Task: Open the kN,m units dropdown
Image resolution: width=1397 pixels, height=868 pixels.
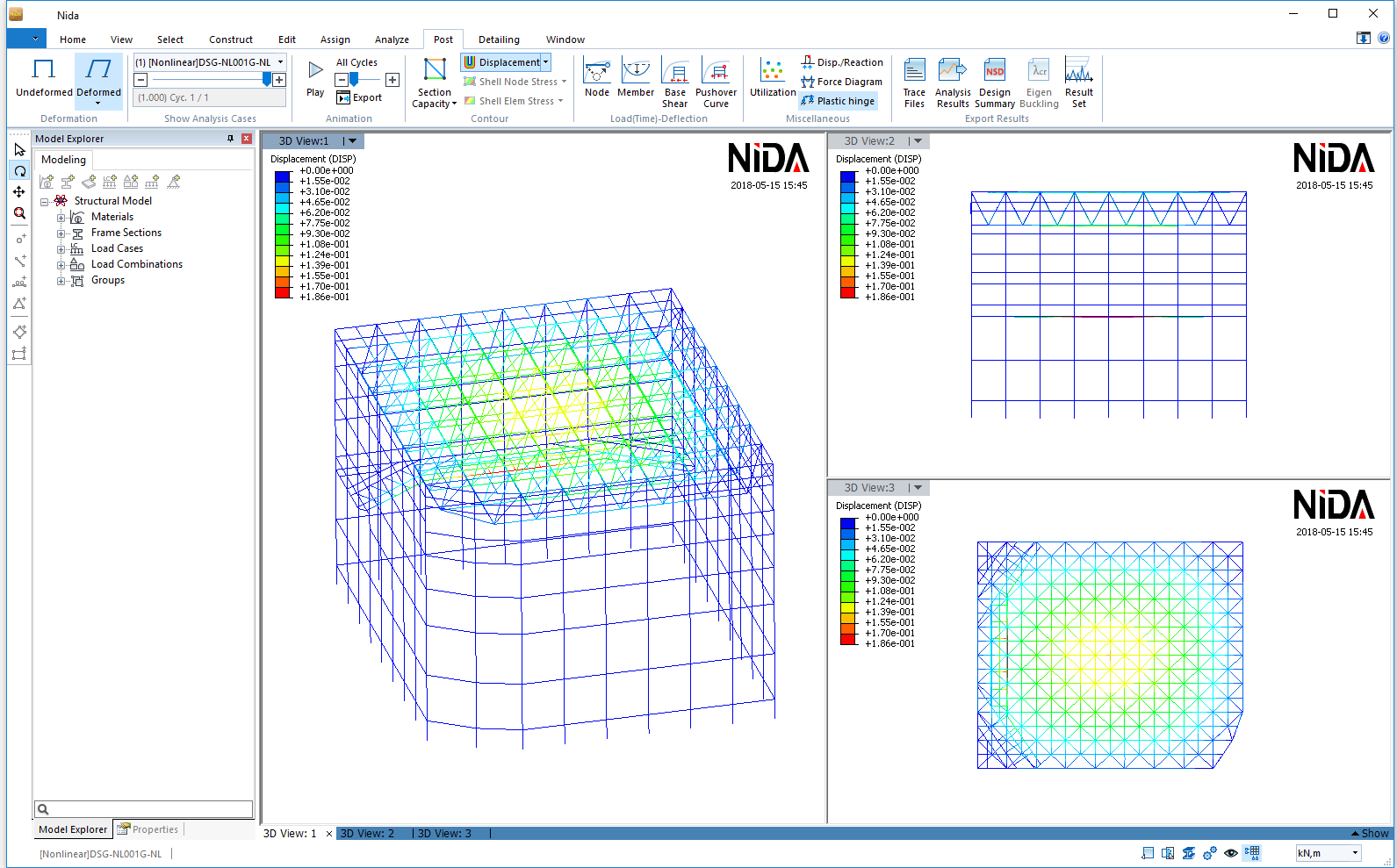Action: pyautogui.click(x=1356, y=853)
